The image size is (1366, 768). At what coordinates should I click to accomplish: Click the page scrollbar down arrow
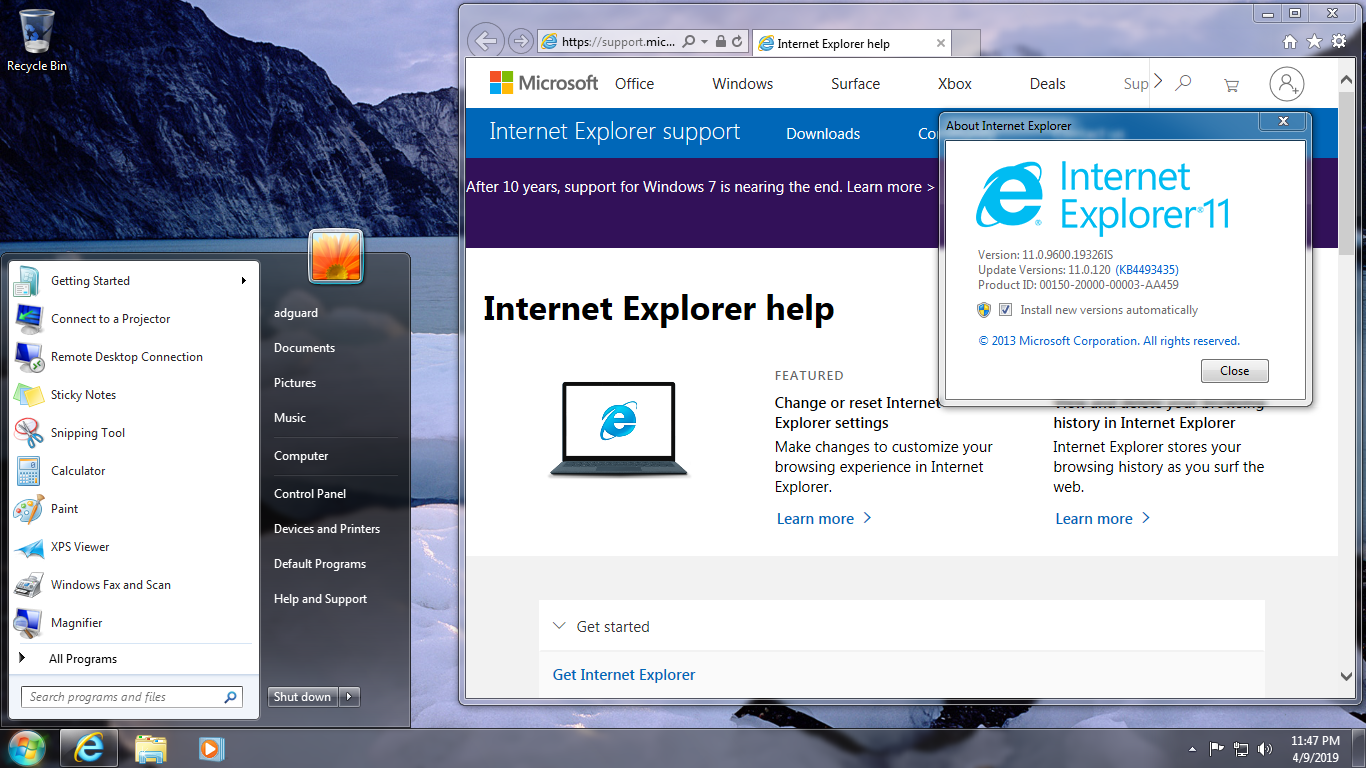pyautogui.click(x=1346, y=676)
